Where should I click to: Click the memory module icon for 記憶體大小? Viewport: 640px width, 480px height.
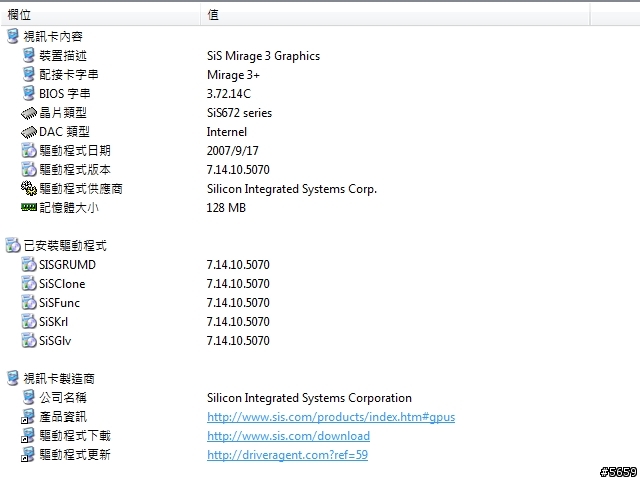(29, 207)
